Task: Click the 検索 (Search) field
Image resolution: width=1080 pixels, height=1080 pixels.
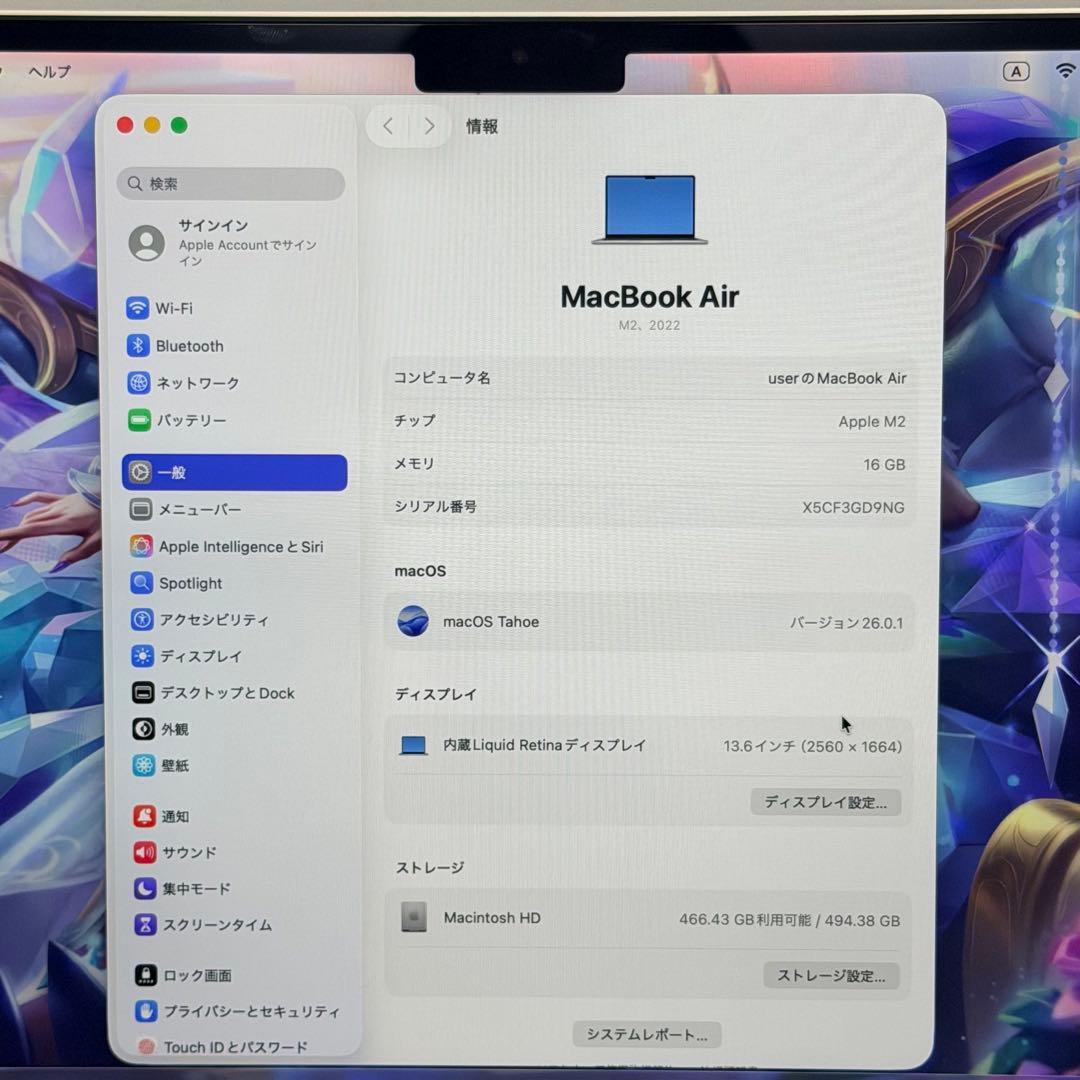Action: point(231,184)
